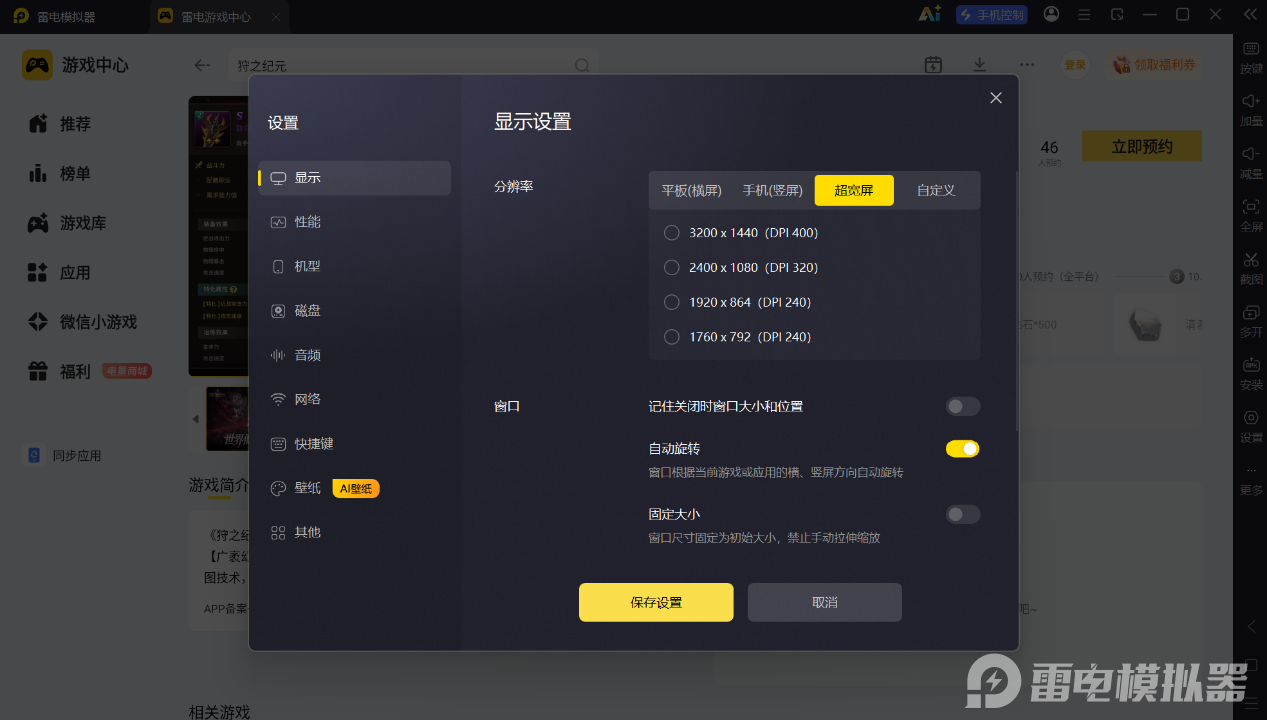Open downloads icon in top bar
This screenshot has height=720, width=1267.
[x=980, y=65]
